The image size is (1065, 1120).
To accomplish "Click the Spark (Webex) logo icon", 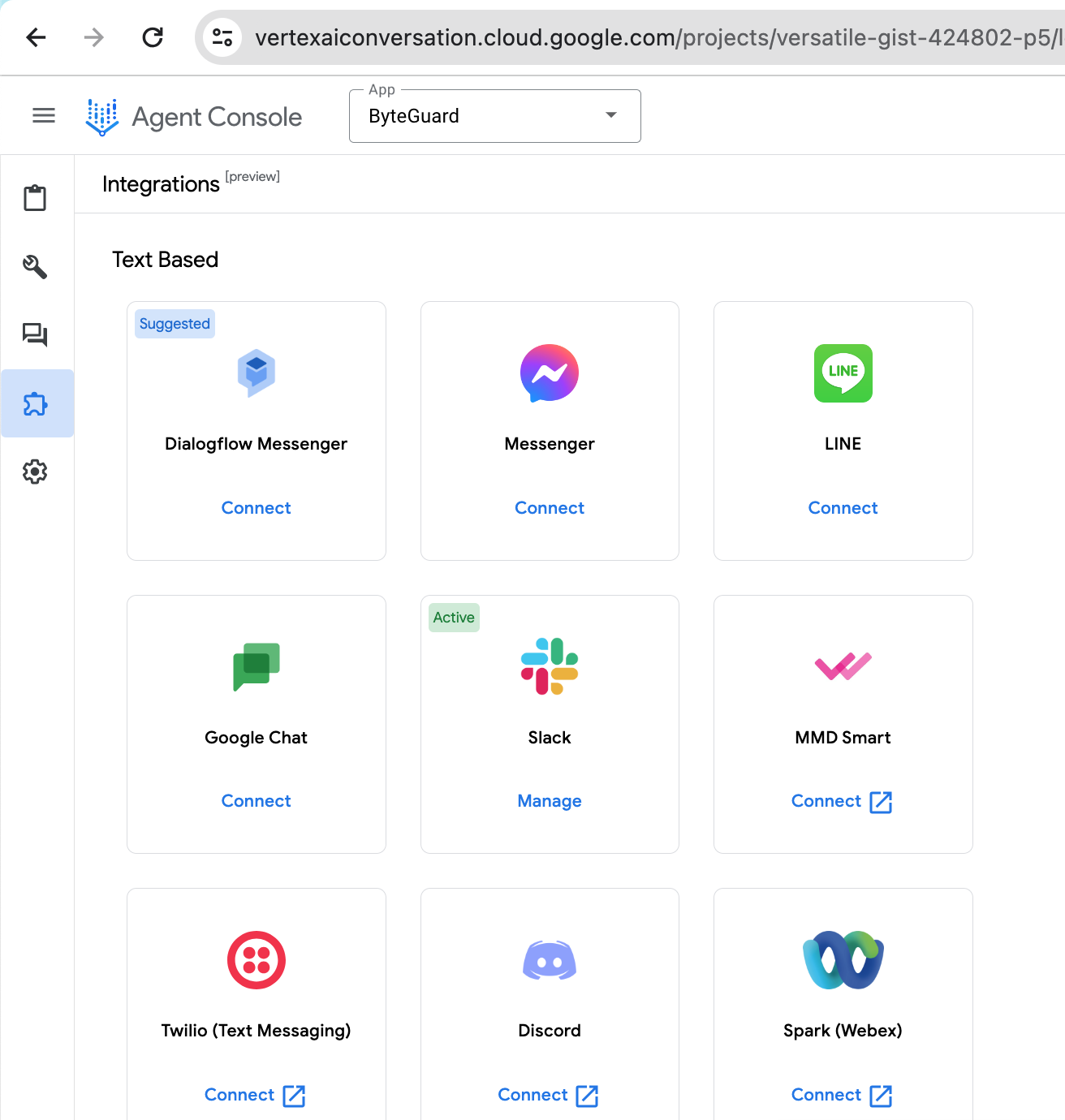I will (843, 960).
